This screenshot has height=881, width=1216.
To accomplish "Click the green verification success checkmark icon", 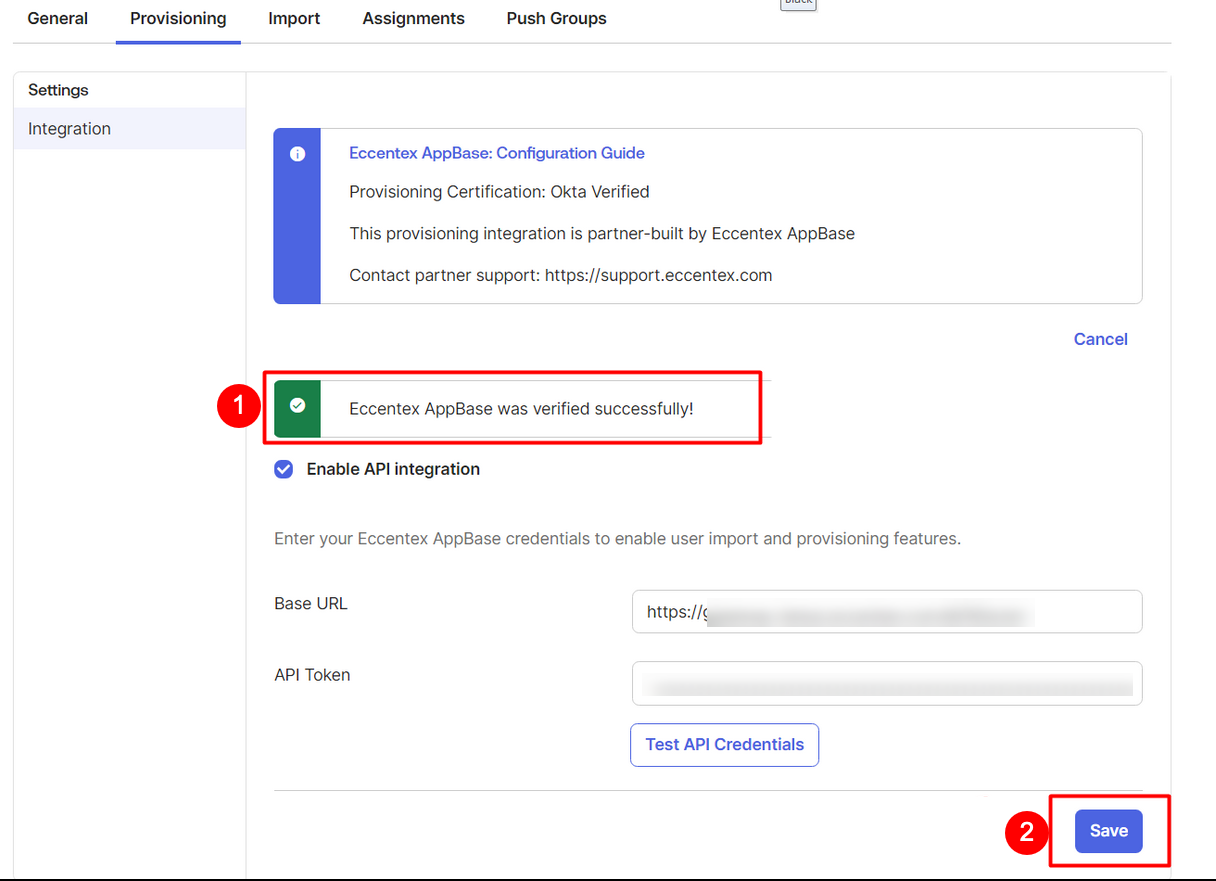I will coord(297,405).
